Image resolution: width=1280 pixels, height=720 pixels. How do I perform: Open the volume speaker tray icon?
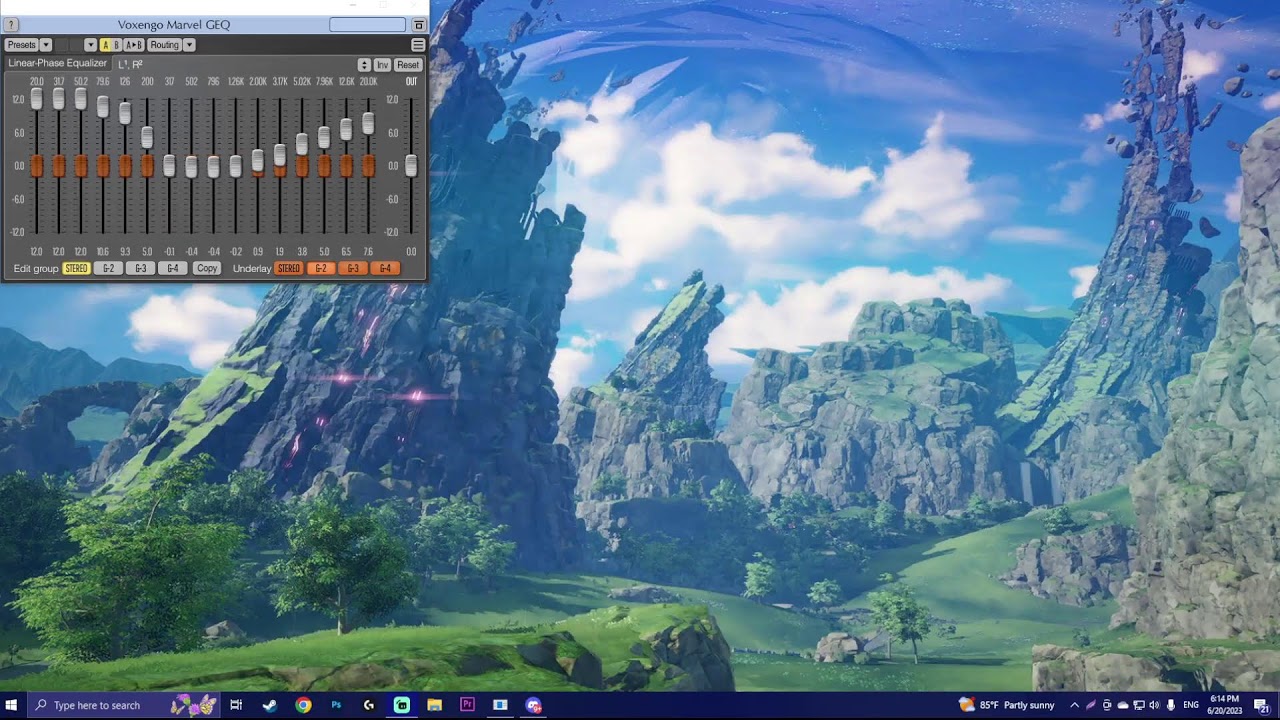1155,705
